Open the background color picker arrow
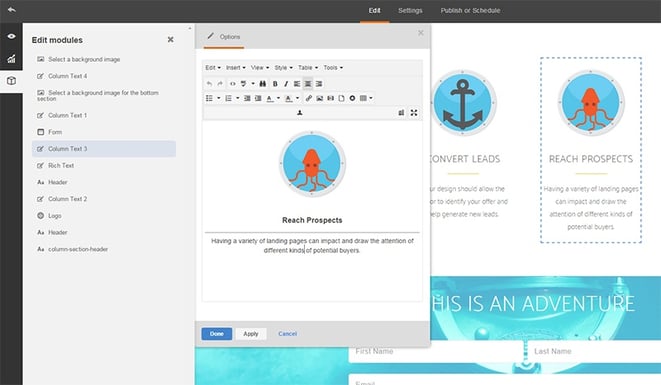This screenshot has width=661, height=385. [297, 98]
